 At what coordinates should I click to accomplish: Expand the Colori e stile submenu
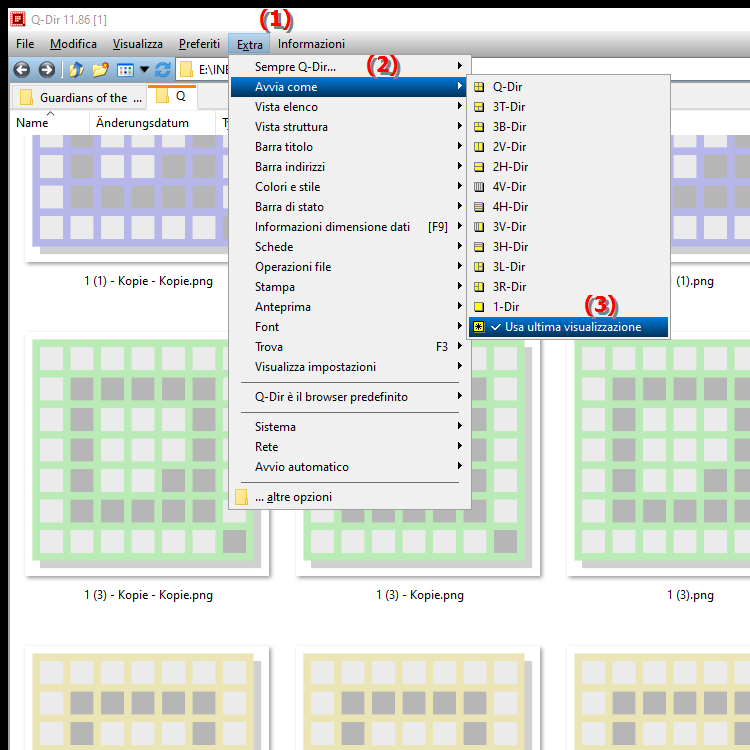[x=351, y=187]
